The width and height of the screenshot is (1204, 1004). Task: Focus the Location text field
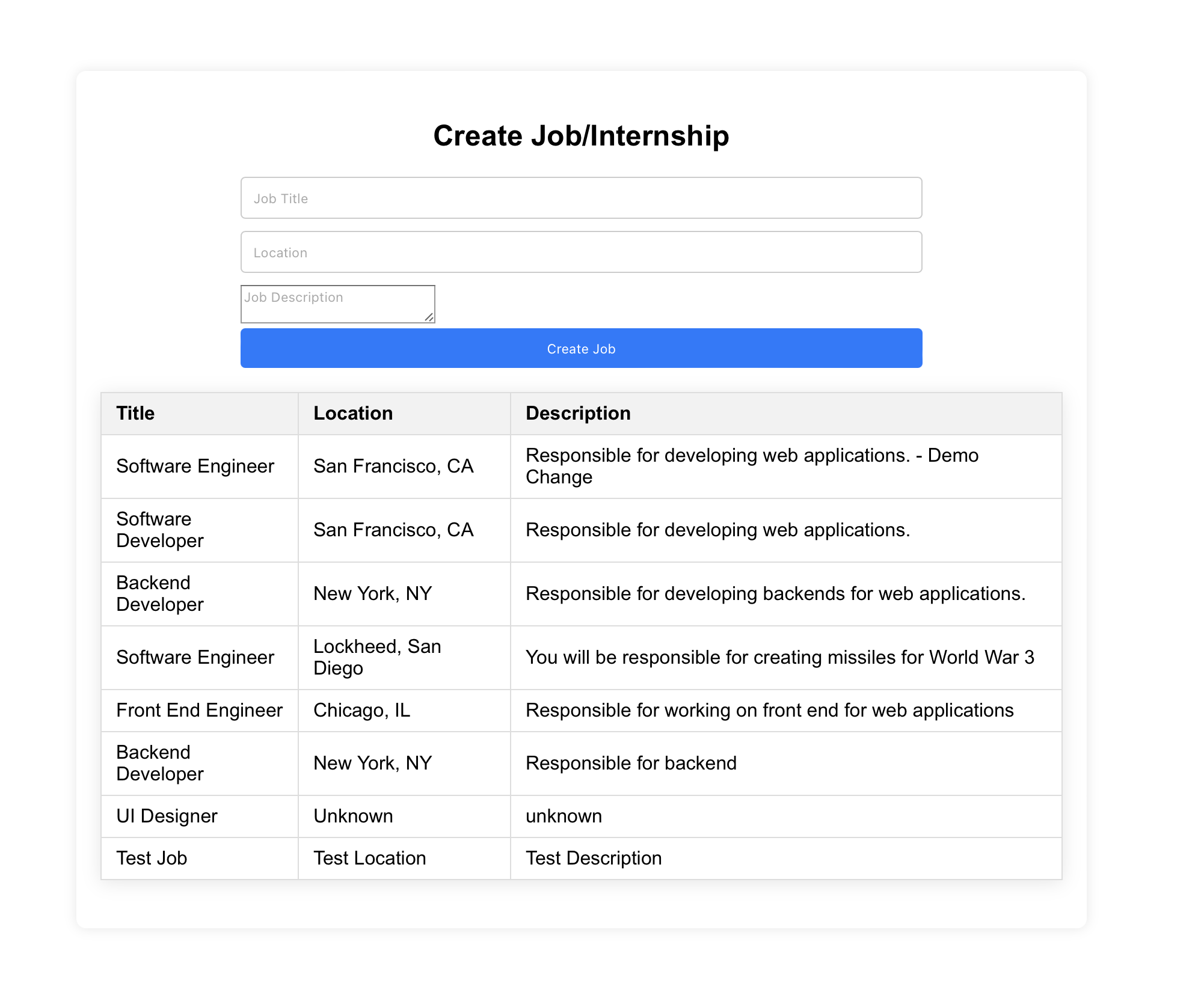tap(581, 252)
